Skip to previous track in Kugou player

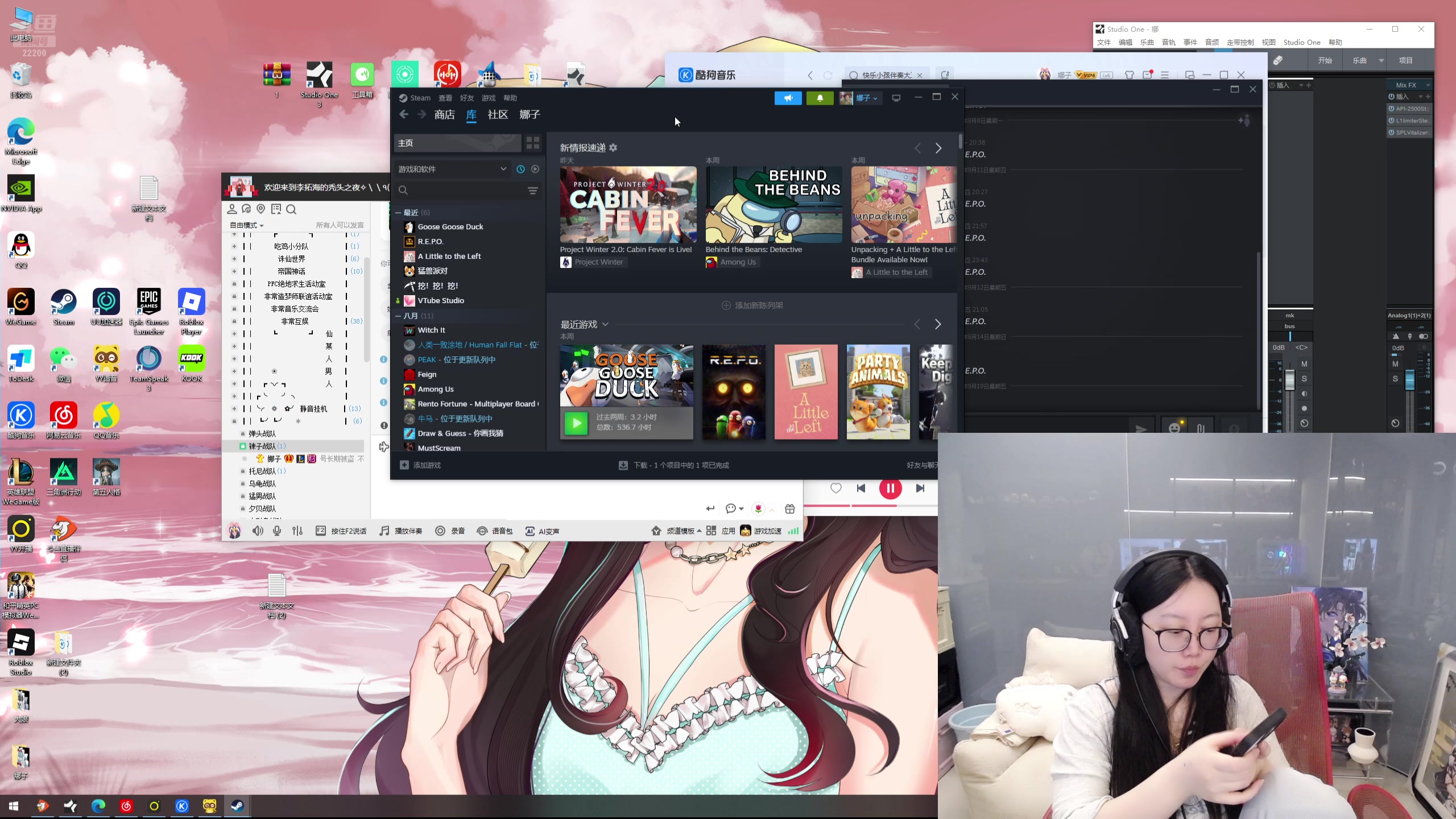pyautogui.click(x=861, y=488)
